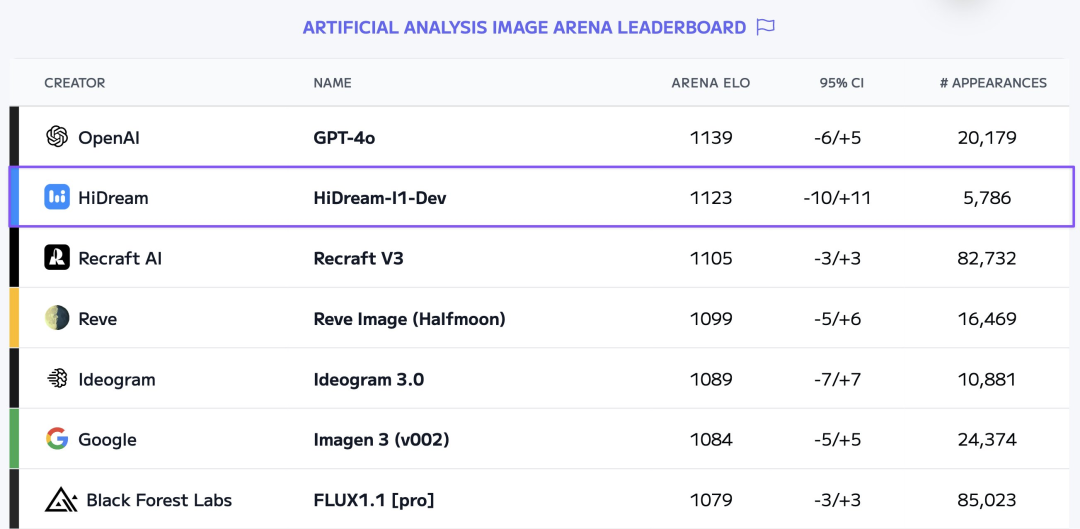Click the Google G logo
Image resolution: width=1080 pixels, height=529 pixels.
pyautogui.click(x=57, y=439)
